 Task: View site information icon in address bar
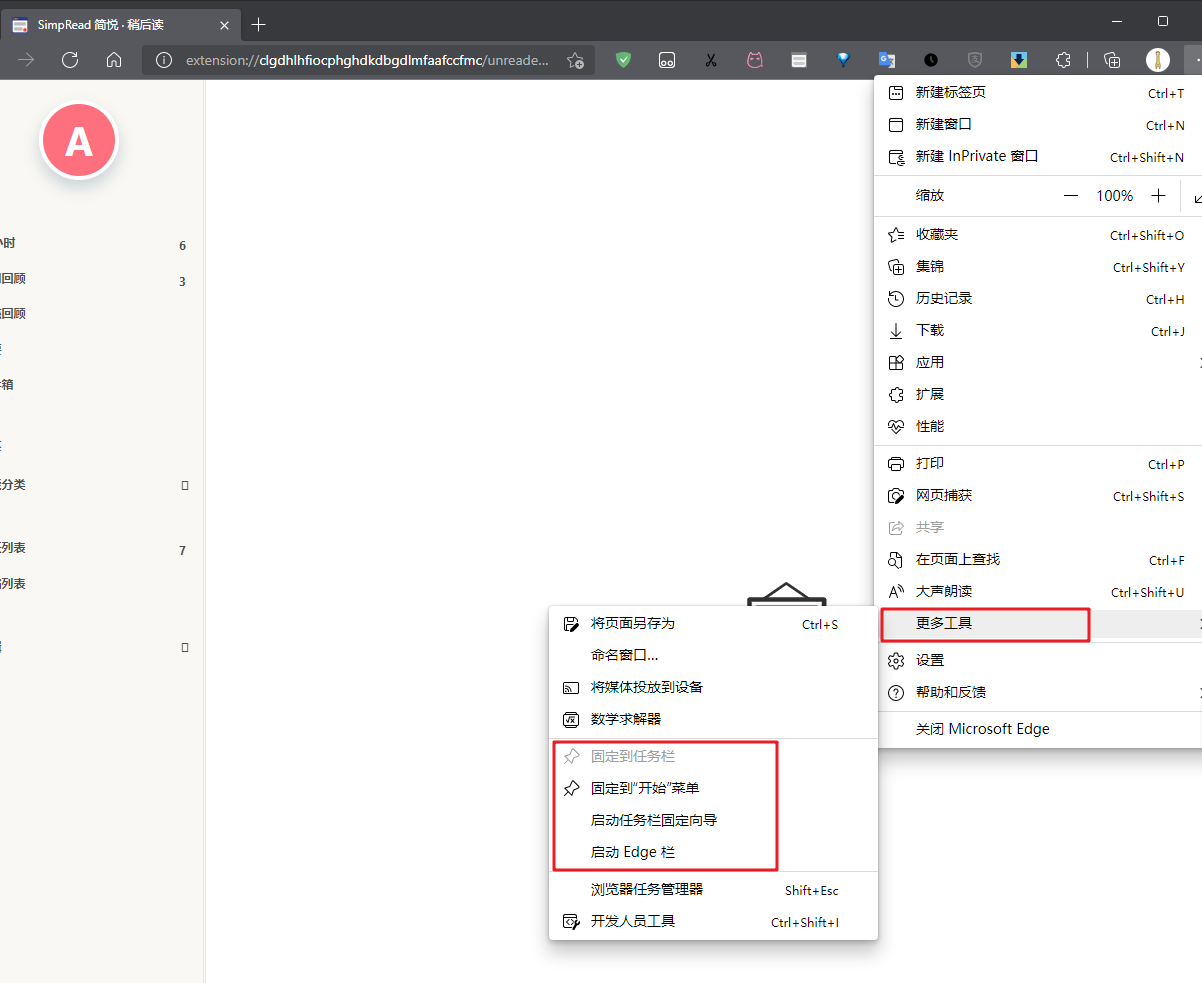click(164, 60)
